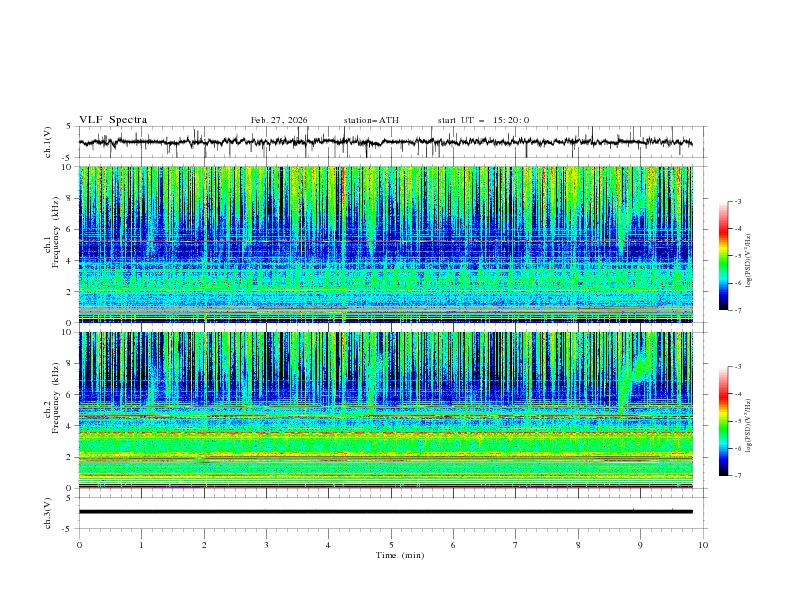Click the "-4" tick on ch.2 color bar
This screenshot has height=612, width=792.
coord(737,394)
